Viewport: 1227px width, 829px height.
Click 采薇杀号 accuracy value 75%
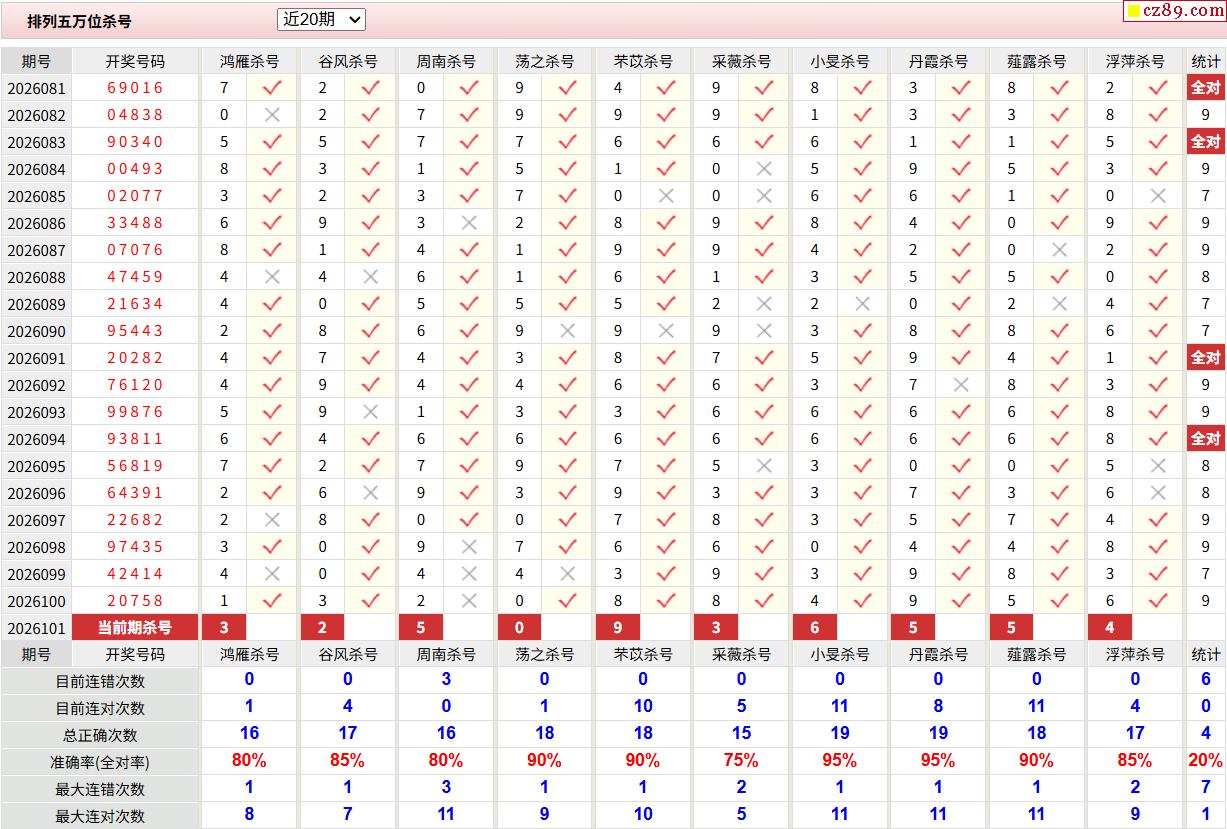741,760
